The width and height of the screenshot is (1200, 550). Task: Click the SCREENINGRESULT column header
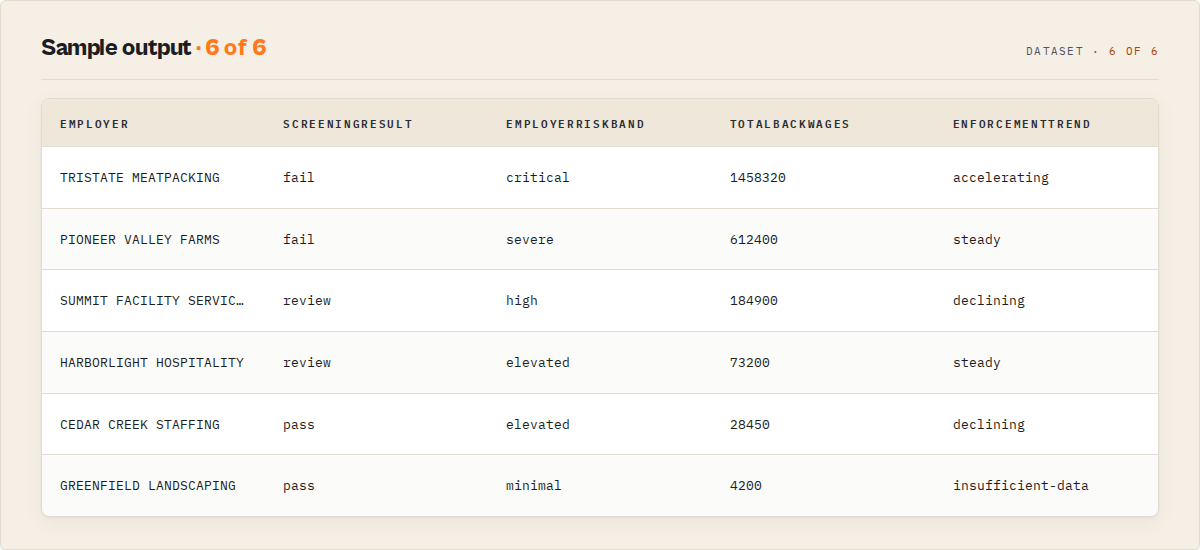(x=348, y=124)
